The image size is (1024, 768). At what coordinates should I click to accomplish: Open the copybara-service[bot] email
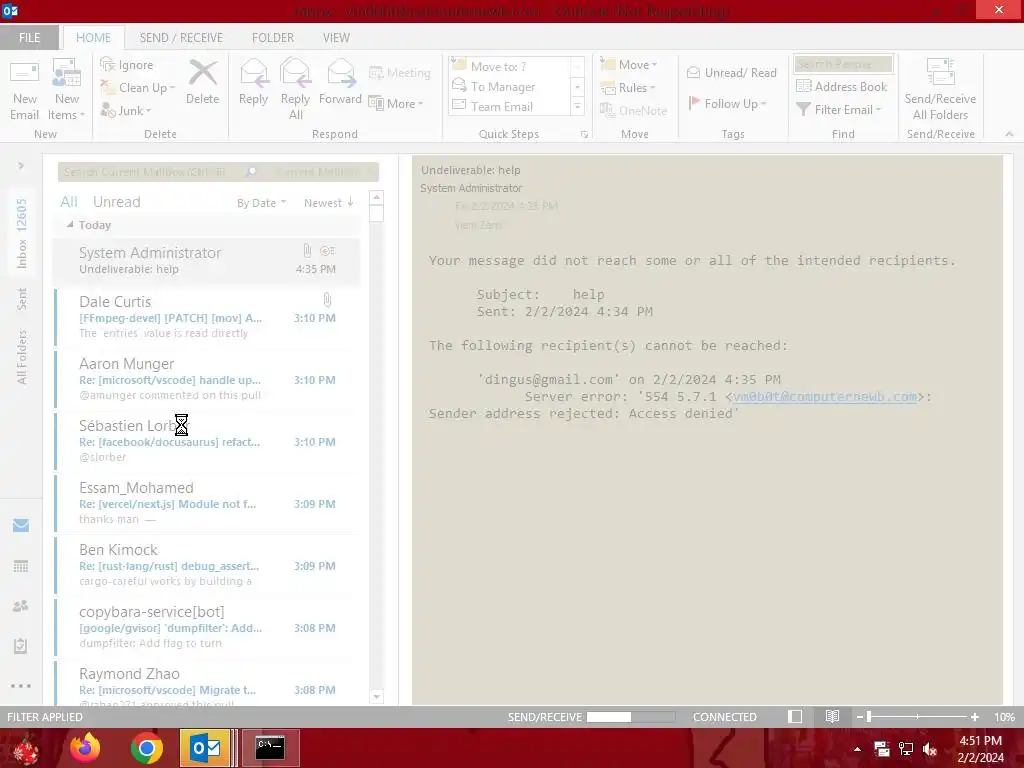[206, 627]
